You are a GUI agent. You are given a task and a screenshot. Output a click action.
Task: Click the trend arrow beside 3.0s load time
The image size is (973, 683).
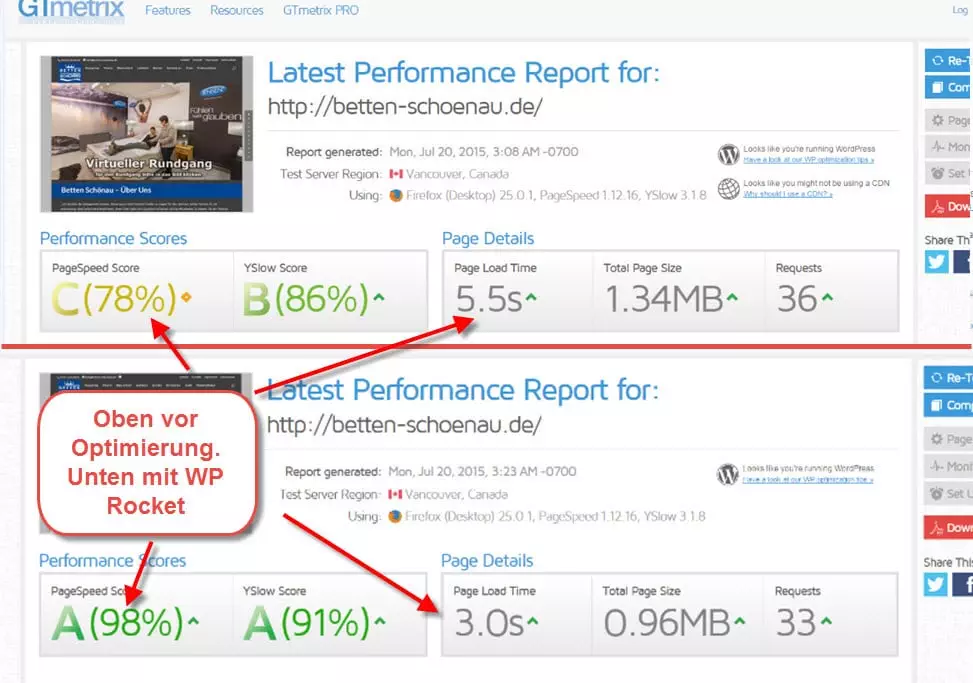coord(532,621)
